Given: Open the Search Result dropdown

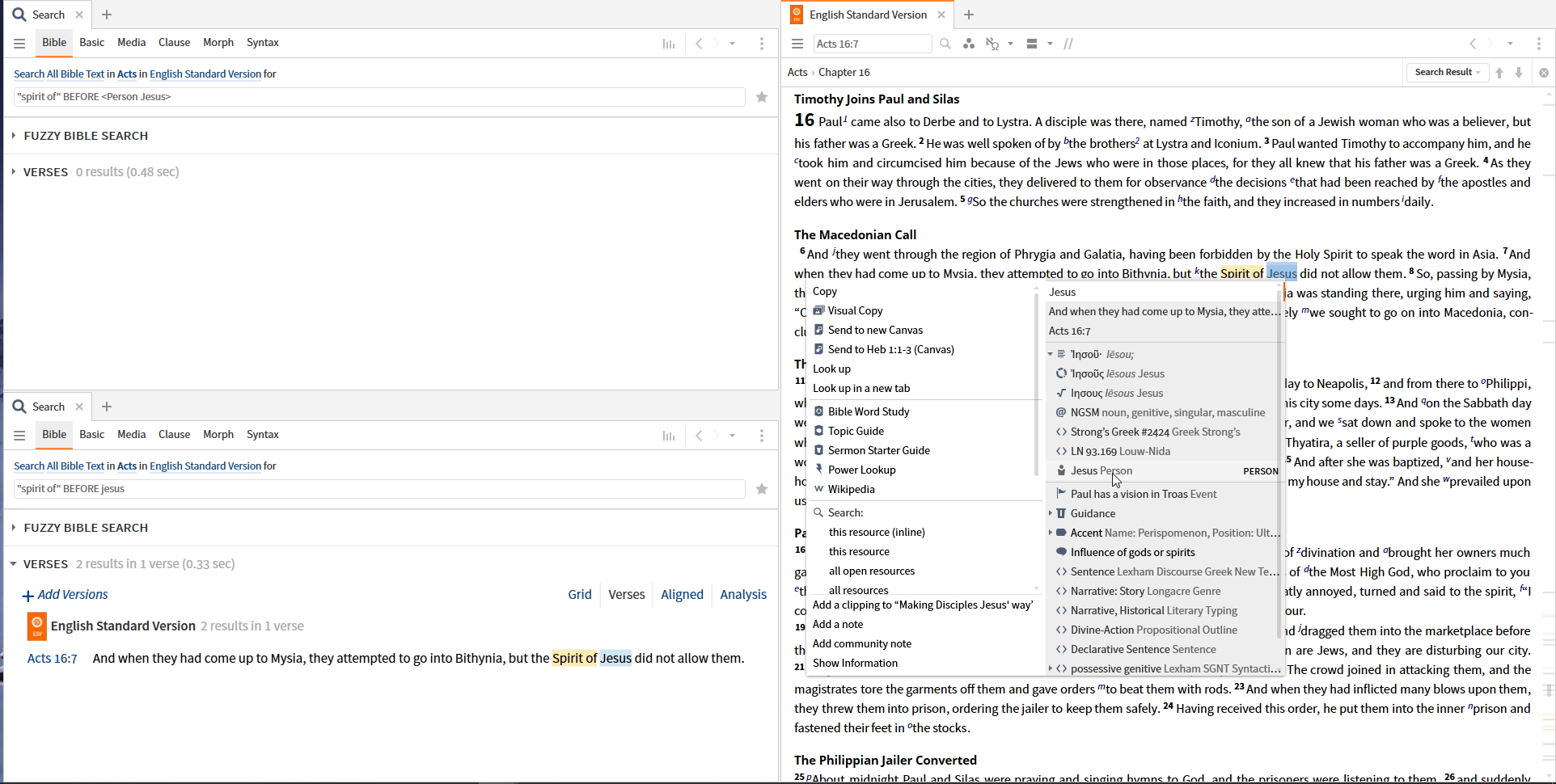Looking at the screenshot, I should (x=1448, y=73).
